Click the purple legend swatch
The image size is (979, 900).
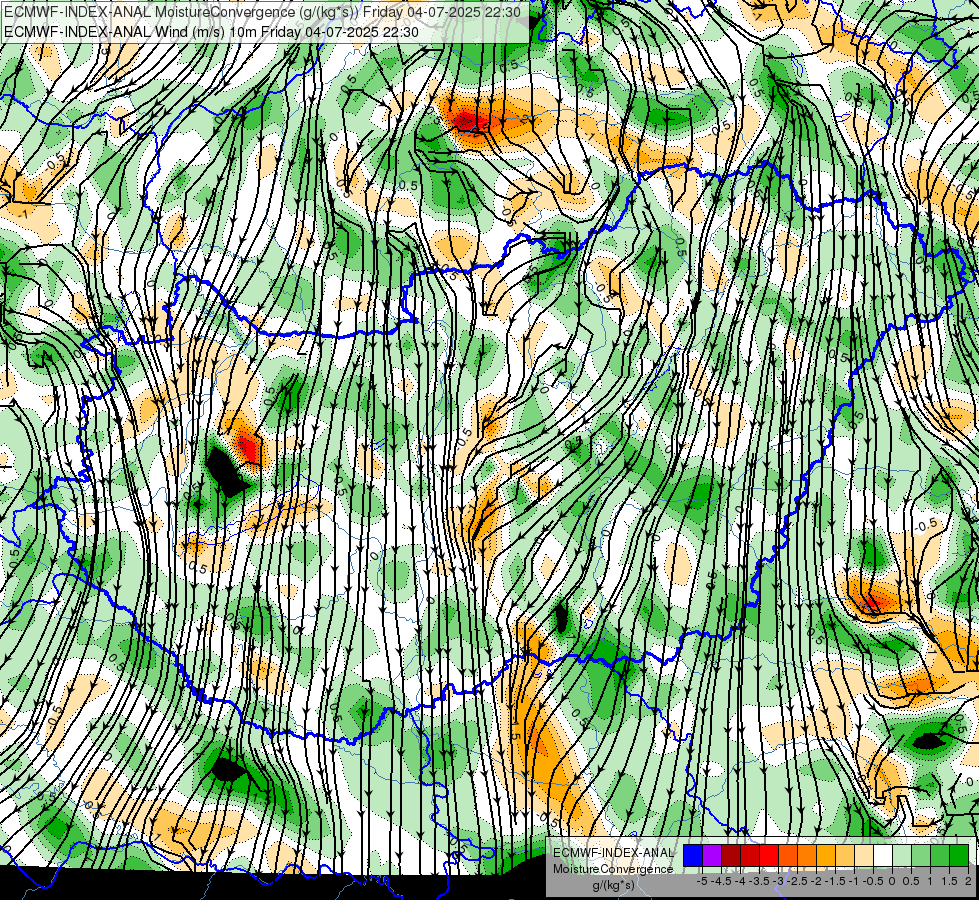(x=712, y=855)
